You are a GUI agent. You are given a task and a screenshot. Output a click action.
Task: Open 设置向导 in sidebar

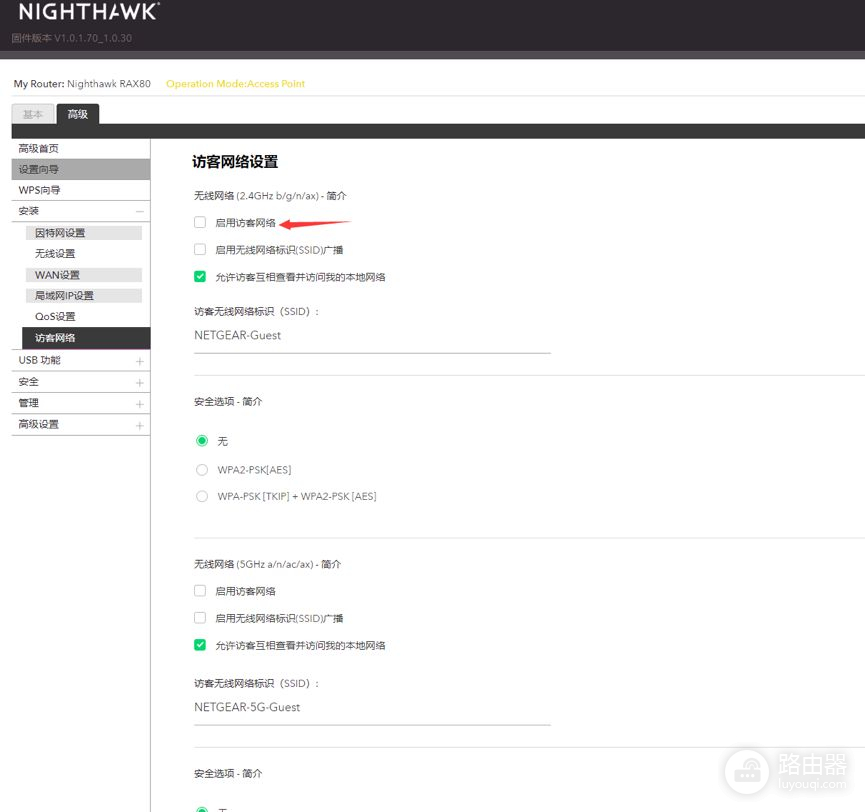tap(39, 169)
